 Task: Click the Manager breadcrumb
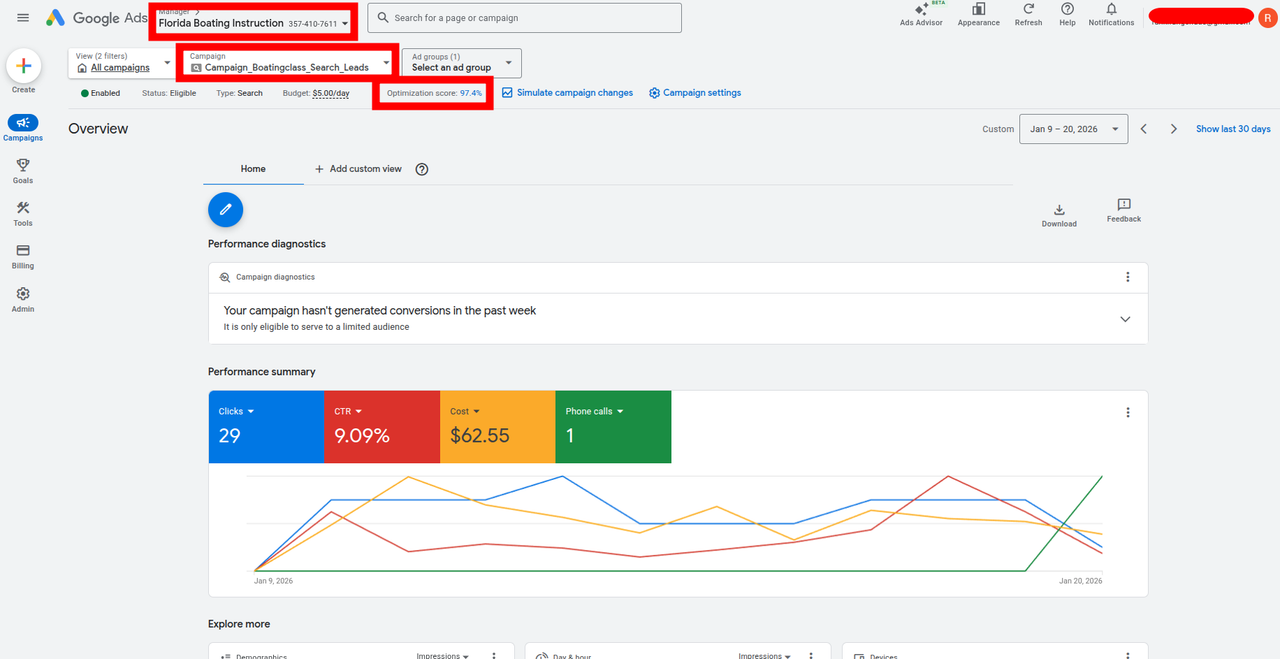click(174, 11)
